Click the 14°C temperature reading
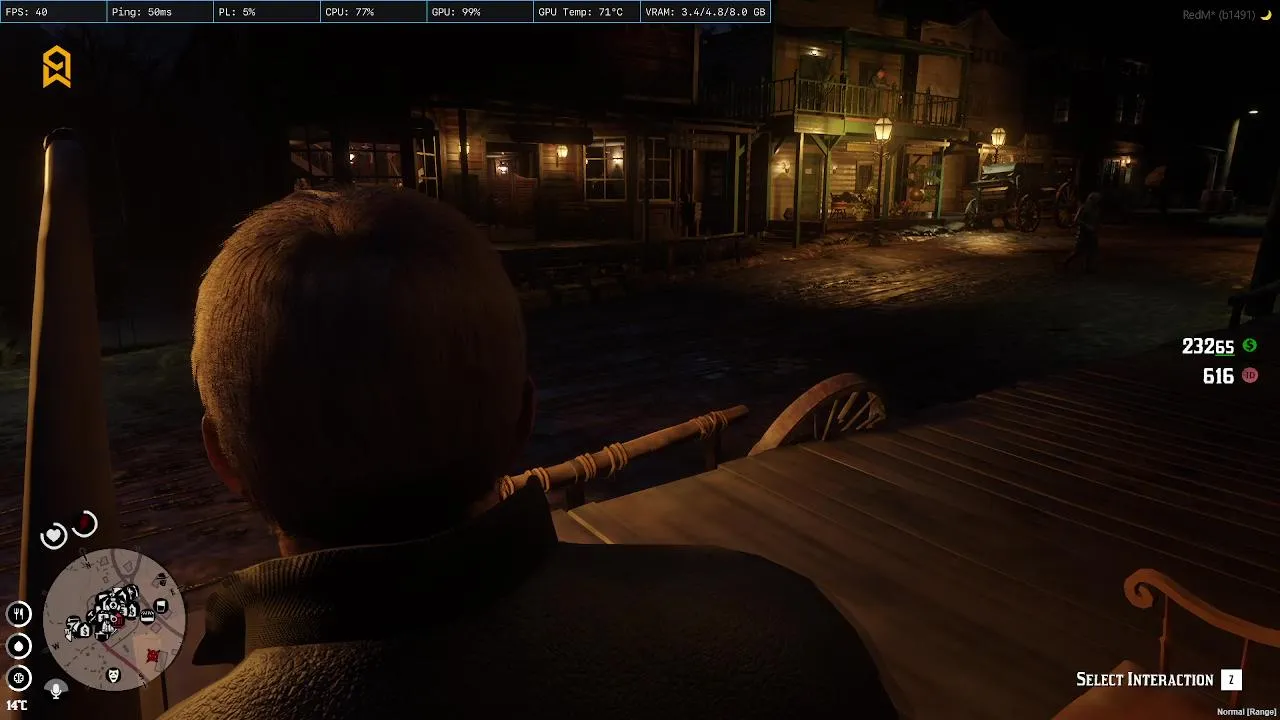 [x=17, y=705]
